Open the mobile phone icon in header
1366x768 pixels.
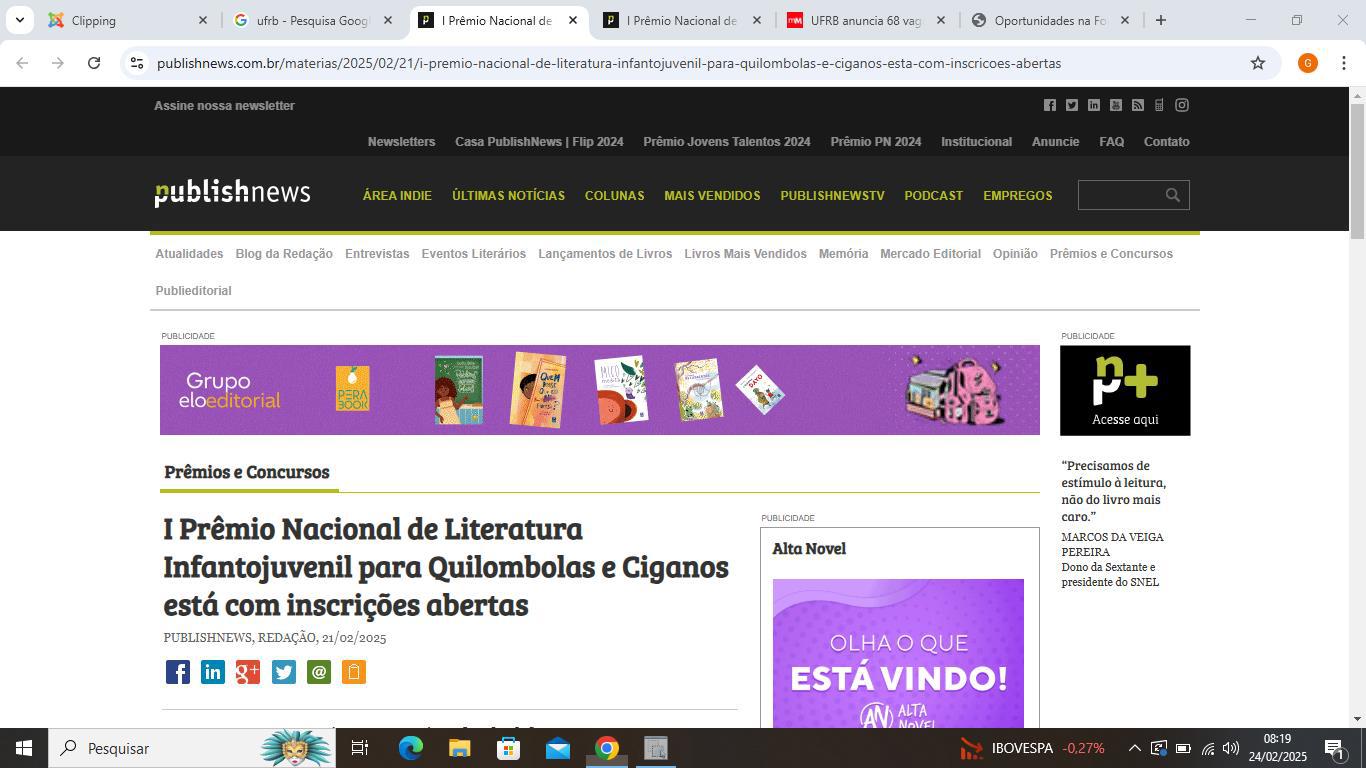(1159, 105)
